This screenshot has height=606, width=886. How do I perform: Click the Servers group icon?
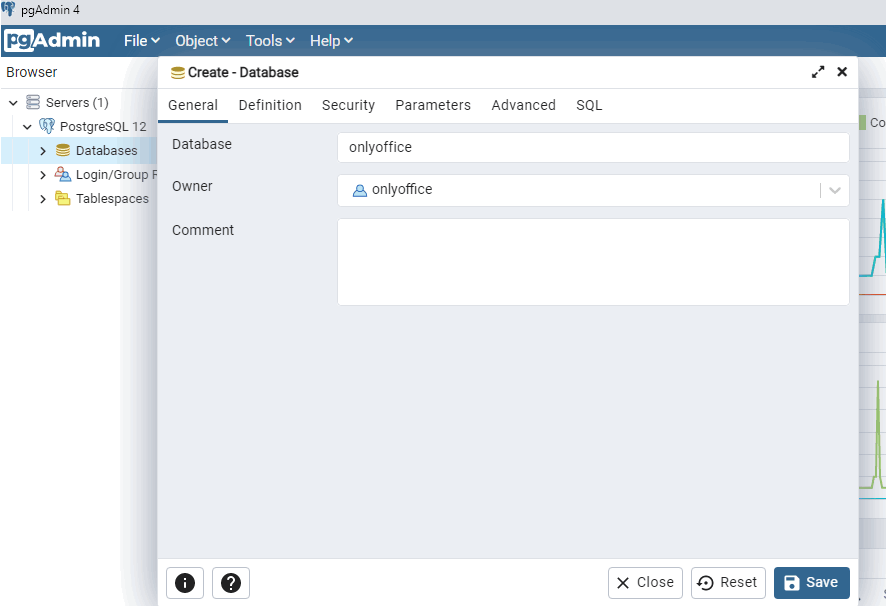point(33,102)
